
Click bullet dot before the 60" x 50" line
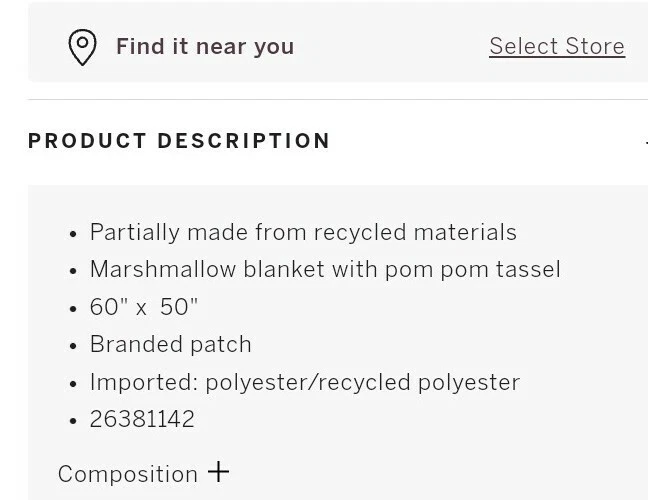point(73,309)
